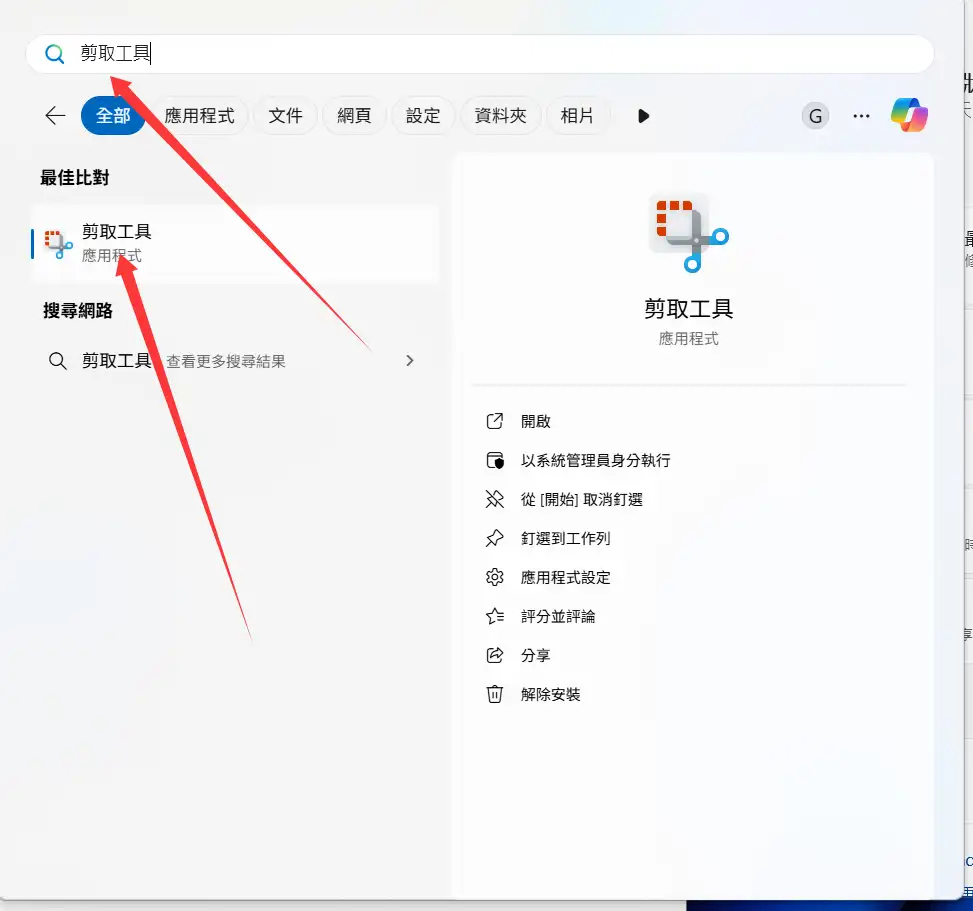Click the gear icon beside 應用程式設定

(x=495, y=577)
